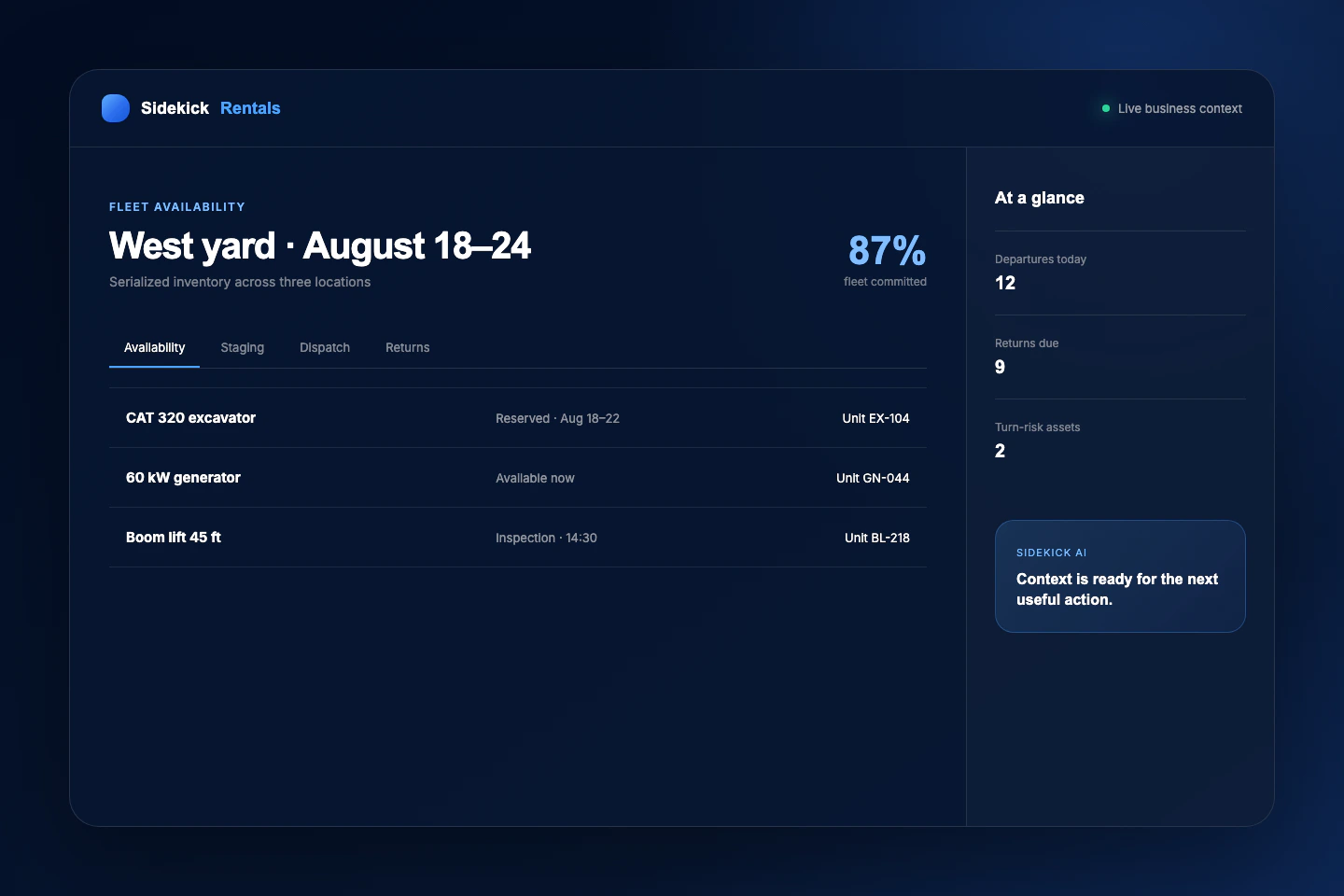Switch to the Staging tab

click(x=243, y=347)
